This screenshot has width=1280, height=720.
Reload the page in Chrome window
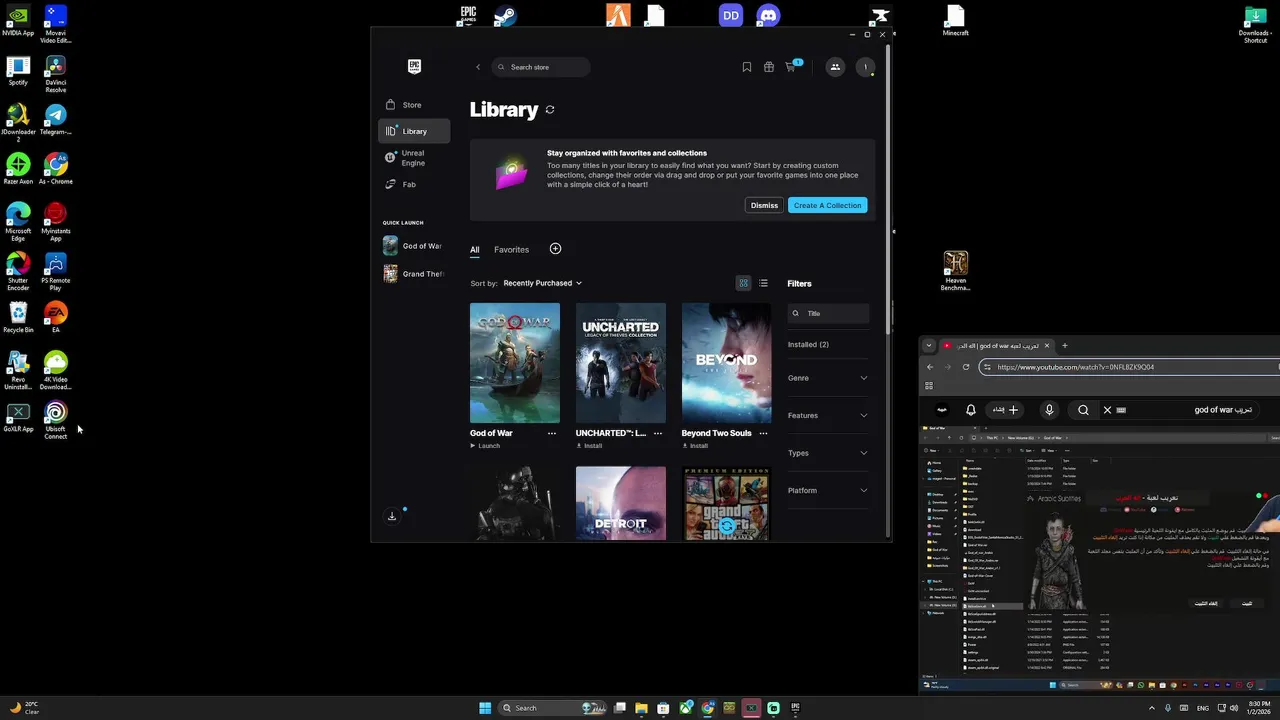(x=966, y=367)
